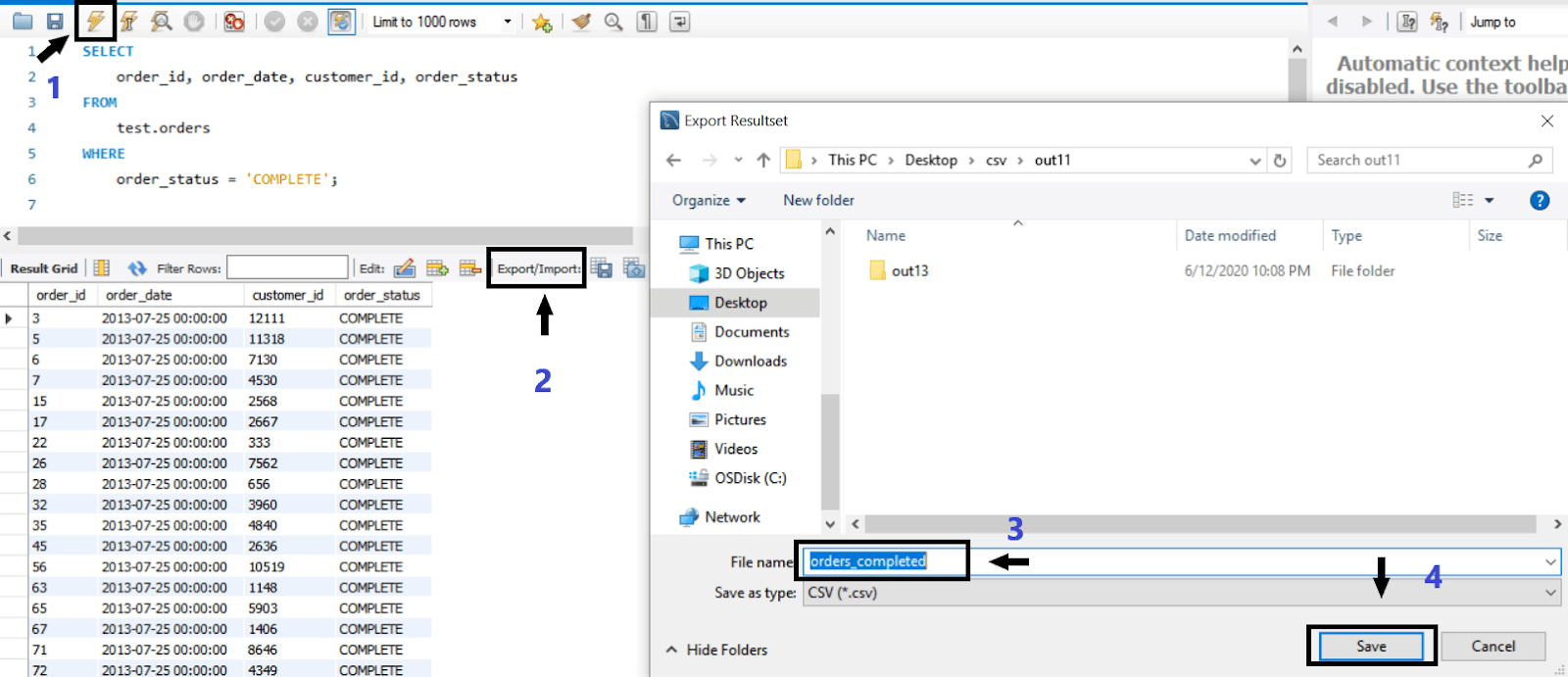The image size is (1568, 677).
Task: Sort by order_status column header
Action: click(x=383, y=295)
